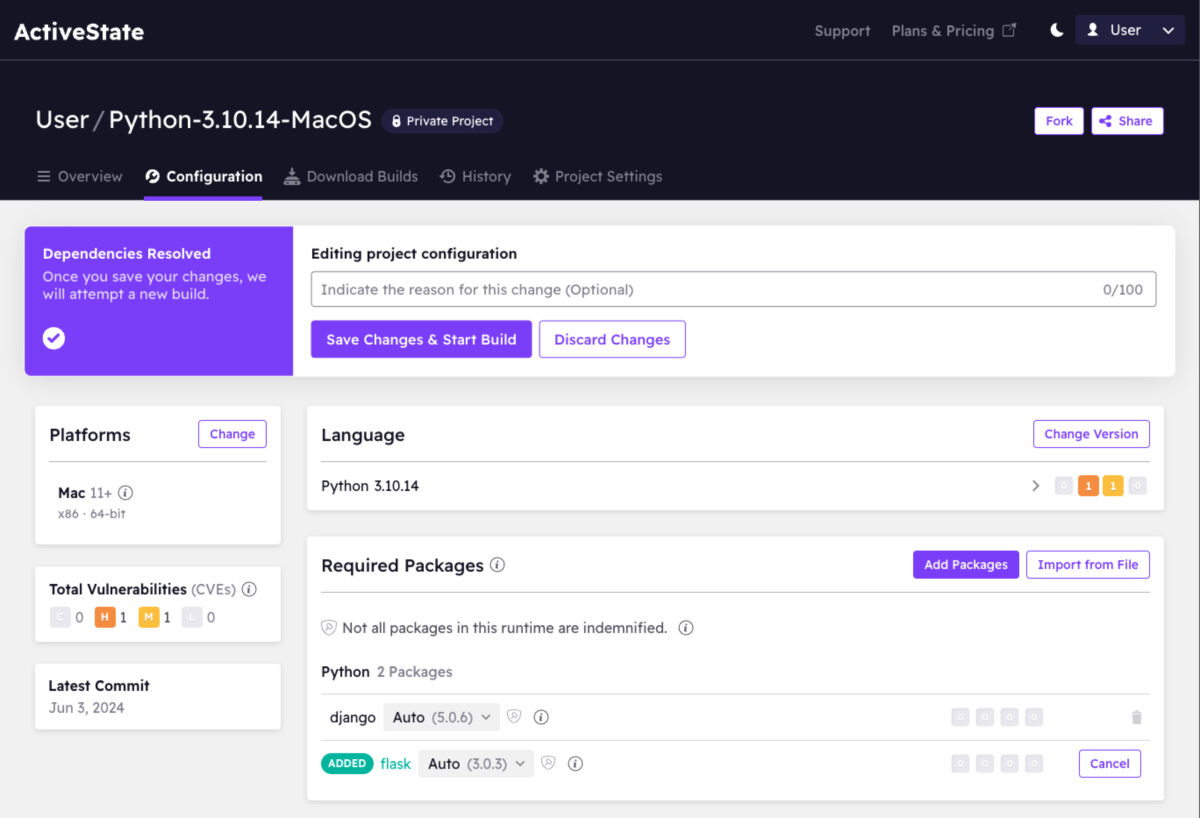The image size is (1200, 818).
Task: Click the info icon in the django row
Action: tap(541, 717)
